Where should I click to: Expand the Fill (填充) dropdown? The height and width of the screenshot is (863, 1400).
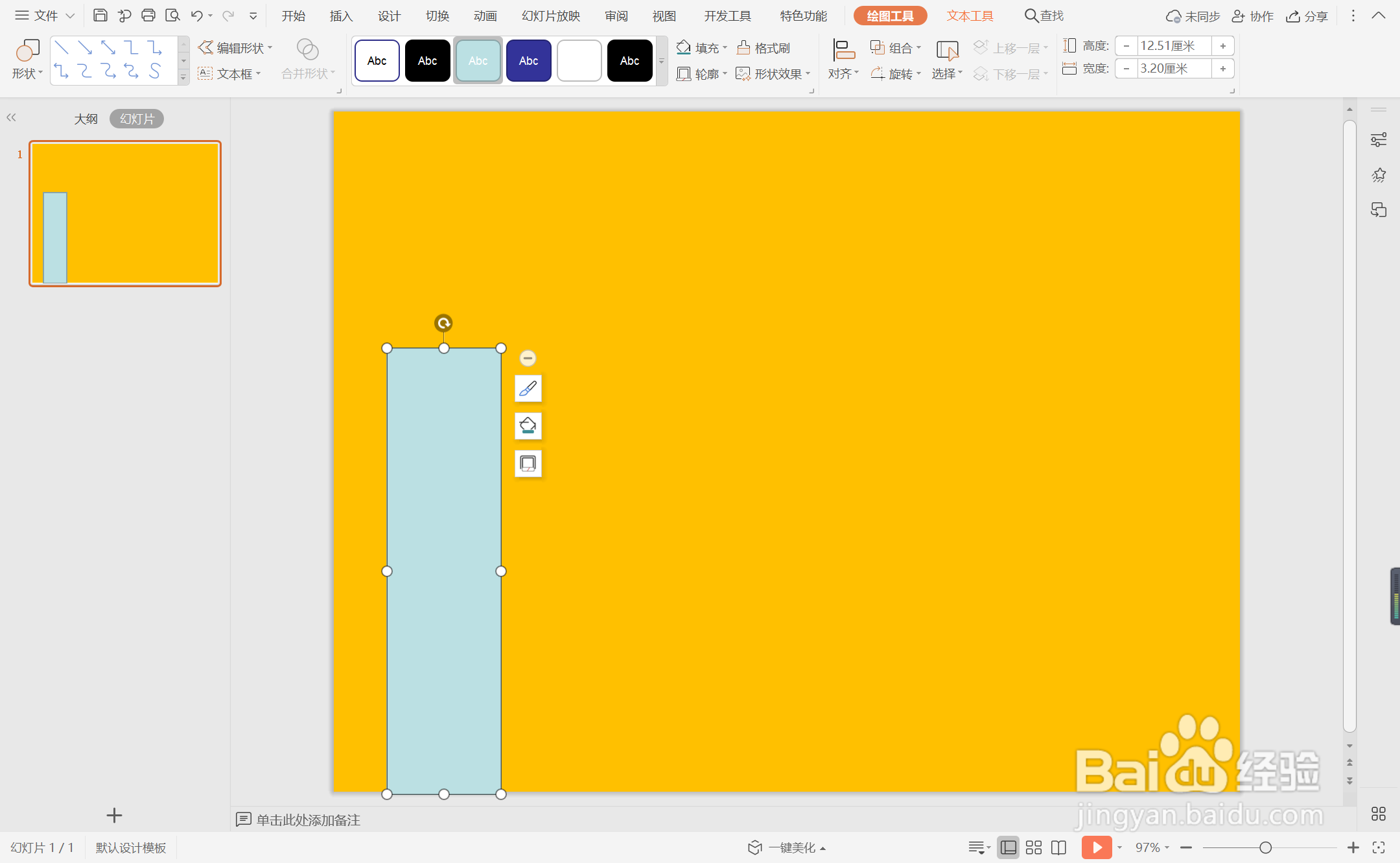(725, 48)
